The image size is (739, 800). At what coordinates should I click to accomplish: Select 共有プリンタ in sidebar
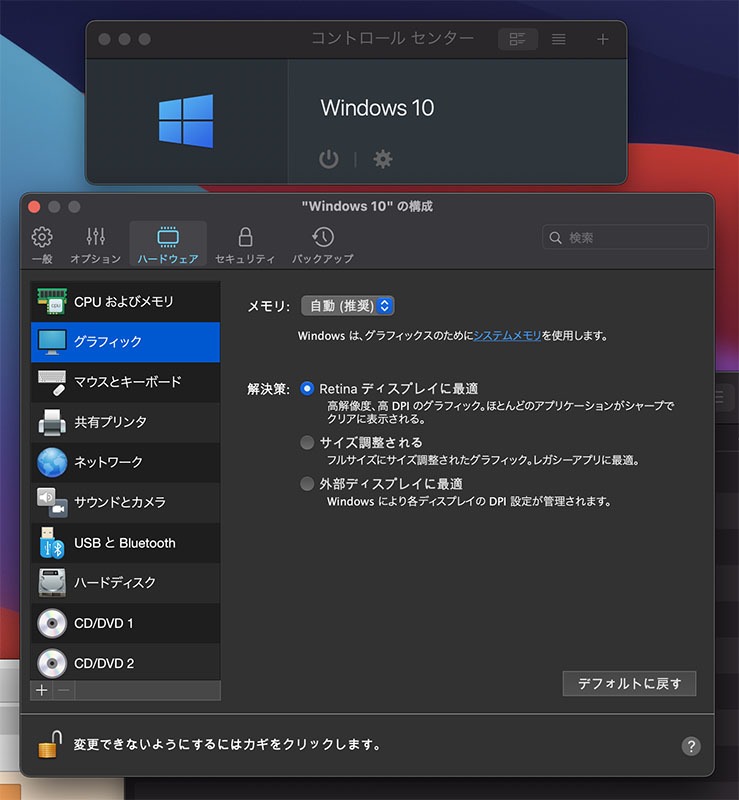[126, 422]
